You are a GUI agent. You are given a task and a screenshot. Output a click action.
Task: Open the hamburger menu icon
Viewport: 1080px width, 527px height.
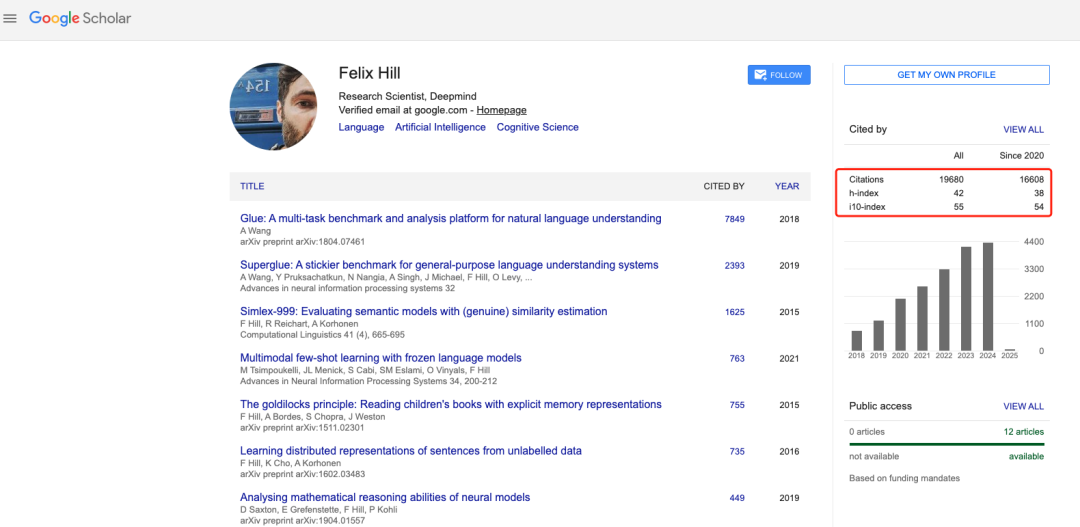(10, 19)
